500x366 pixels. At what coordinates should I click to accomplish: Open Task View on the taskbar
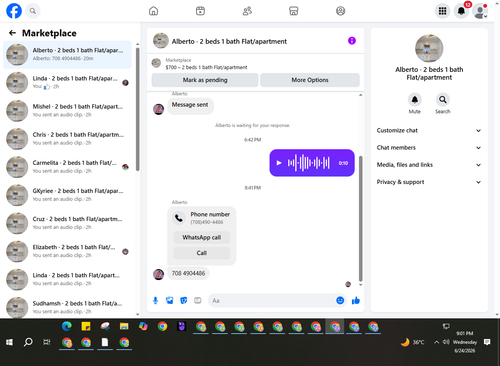(47, 342)
